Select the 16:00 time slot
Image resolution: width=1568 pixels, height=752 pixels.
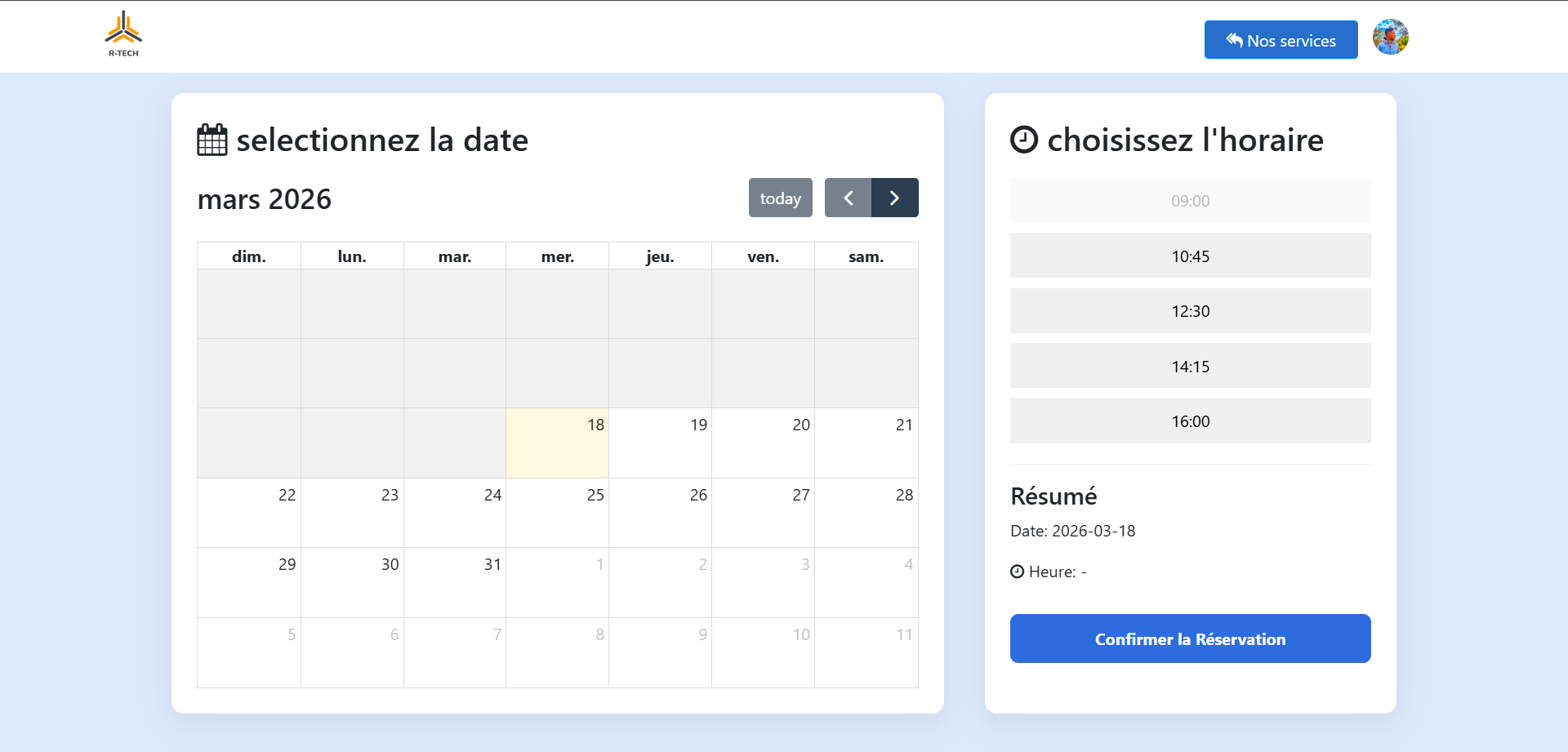click(x=1190, y=421)
